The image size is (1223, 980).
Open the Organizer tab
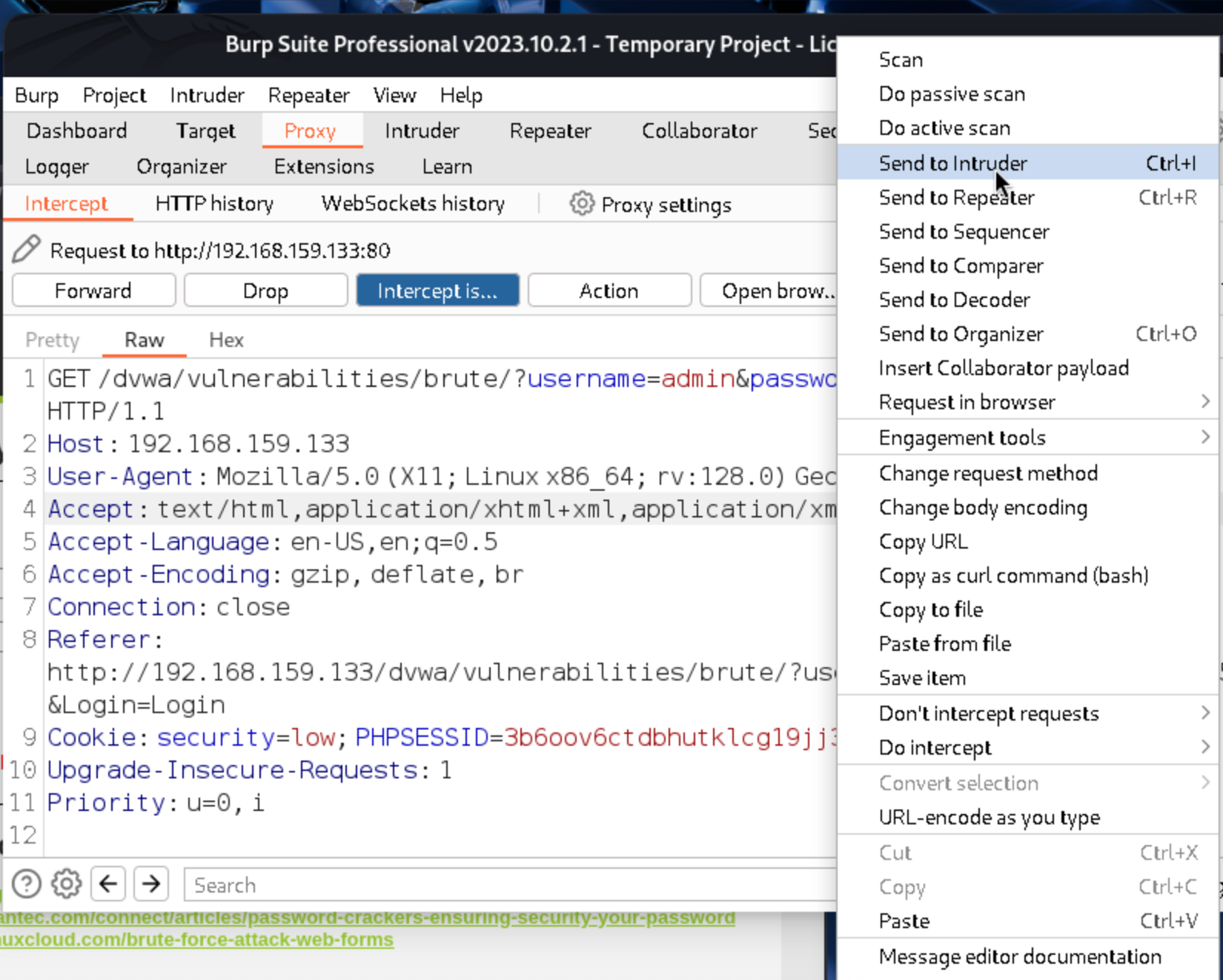[x=182, y=167]
